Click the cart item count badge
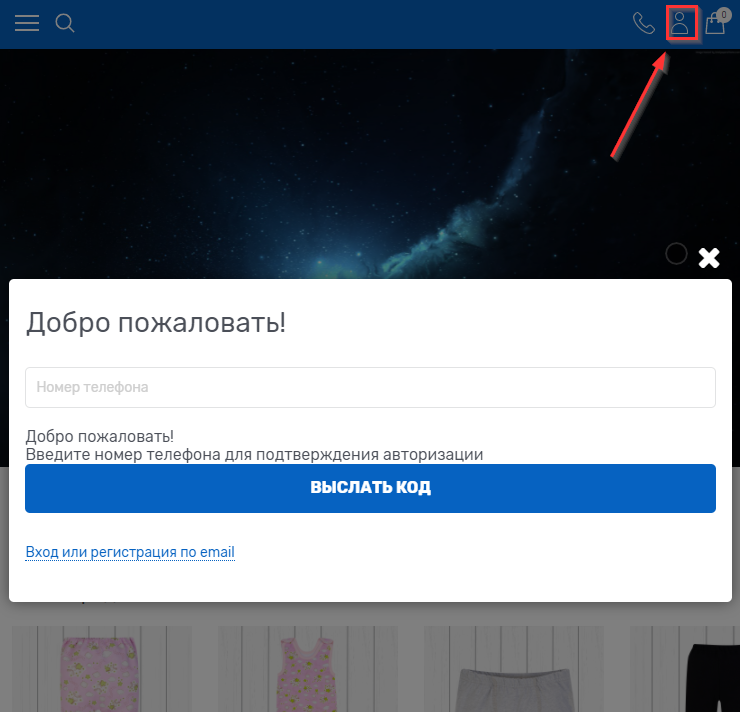740x712 pixels. [x=723, y=14]
